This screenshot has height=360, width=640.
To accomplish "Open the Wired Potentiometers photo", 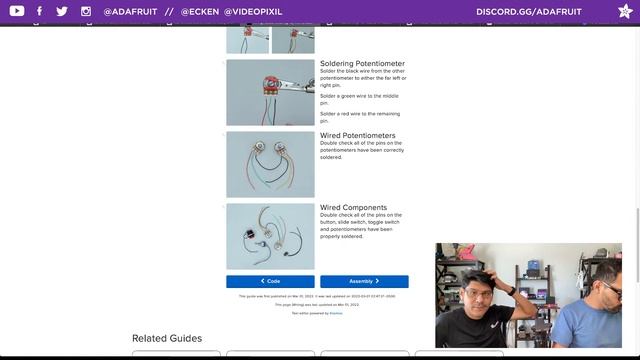I will coord(270,164).
